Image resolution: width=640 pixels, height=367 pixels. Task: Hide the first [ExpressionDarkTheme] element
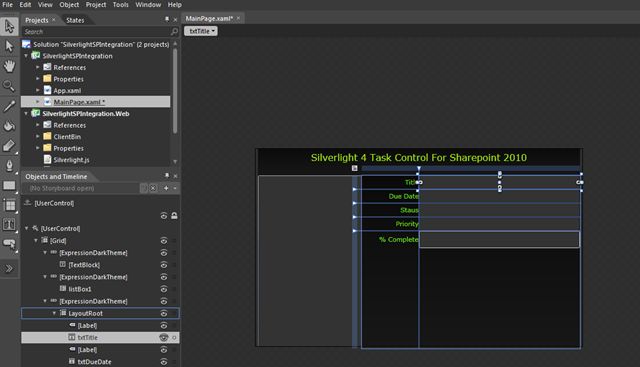coord(164,253)
